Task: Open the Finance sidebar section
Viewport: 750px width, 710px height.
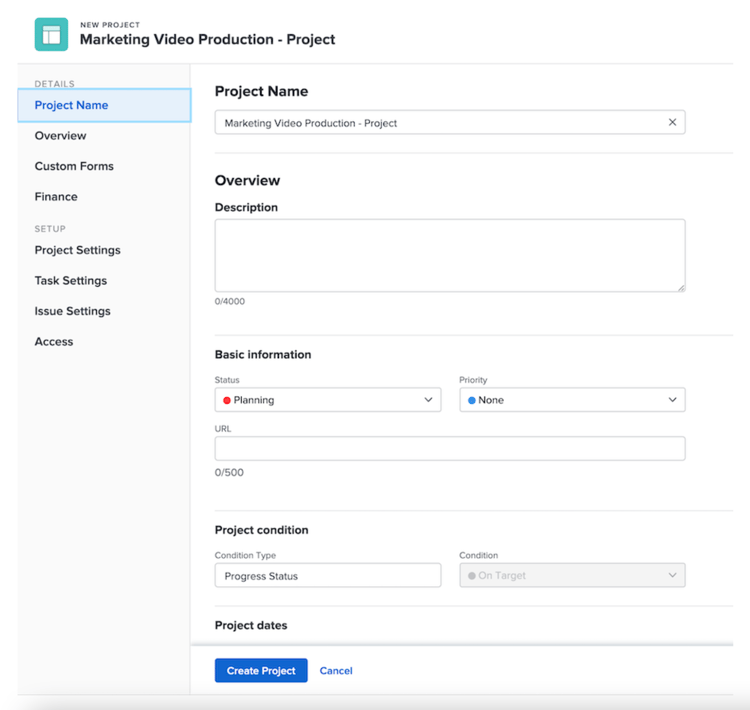Action: 56,197
